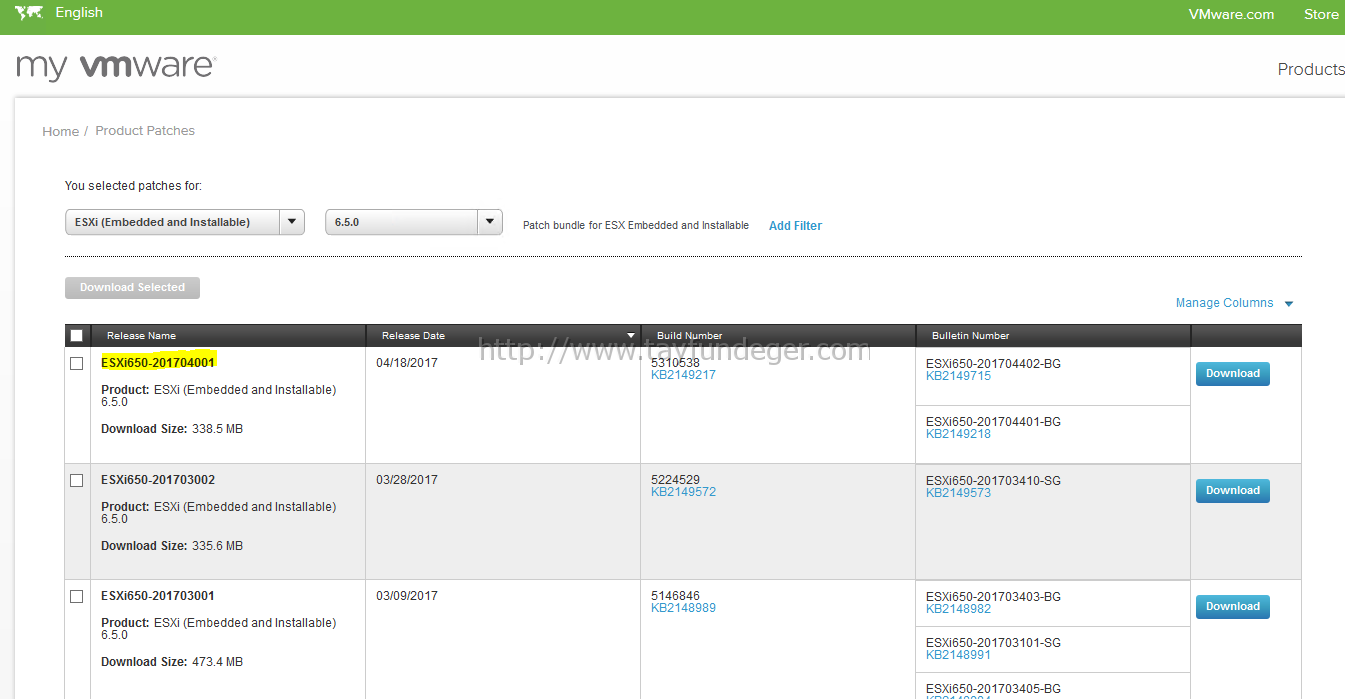The image size is (1345, 699).
Task: Open the VMware.com top link
Action: 1231,14
